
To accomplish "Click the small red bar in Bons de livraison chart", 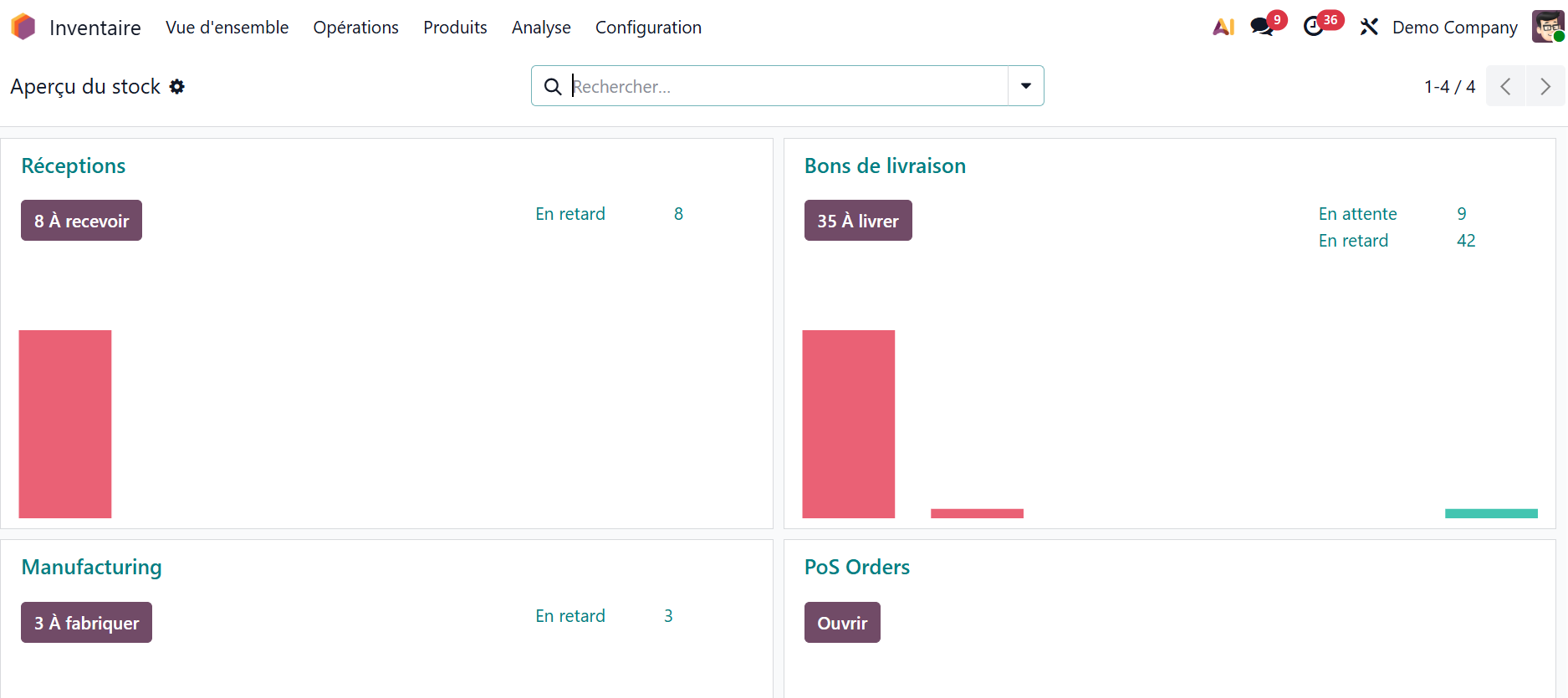I will click(x=977, y=513).
